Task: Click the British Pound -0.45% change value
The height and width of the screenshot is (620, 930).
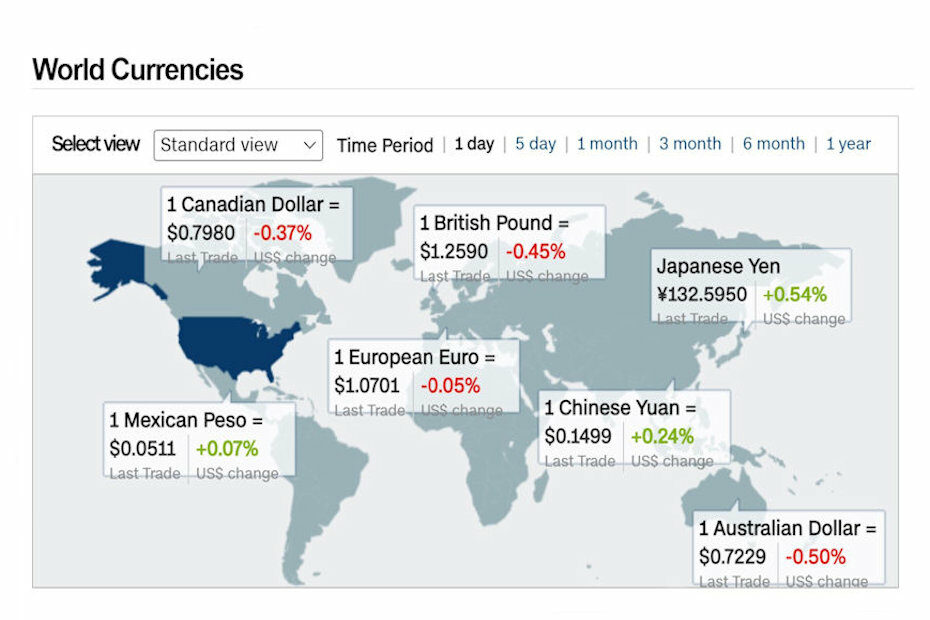Action: click(536, 252)
